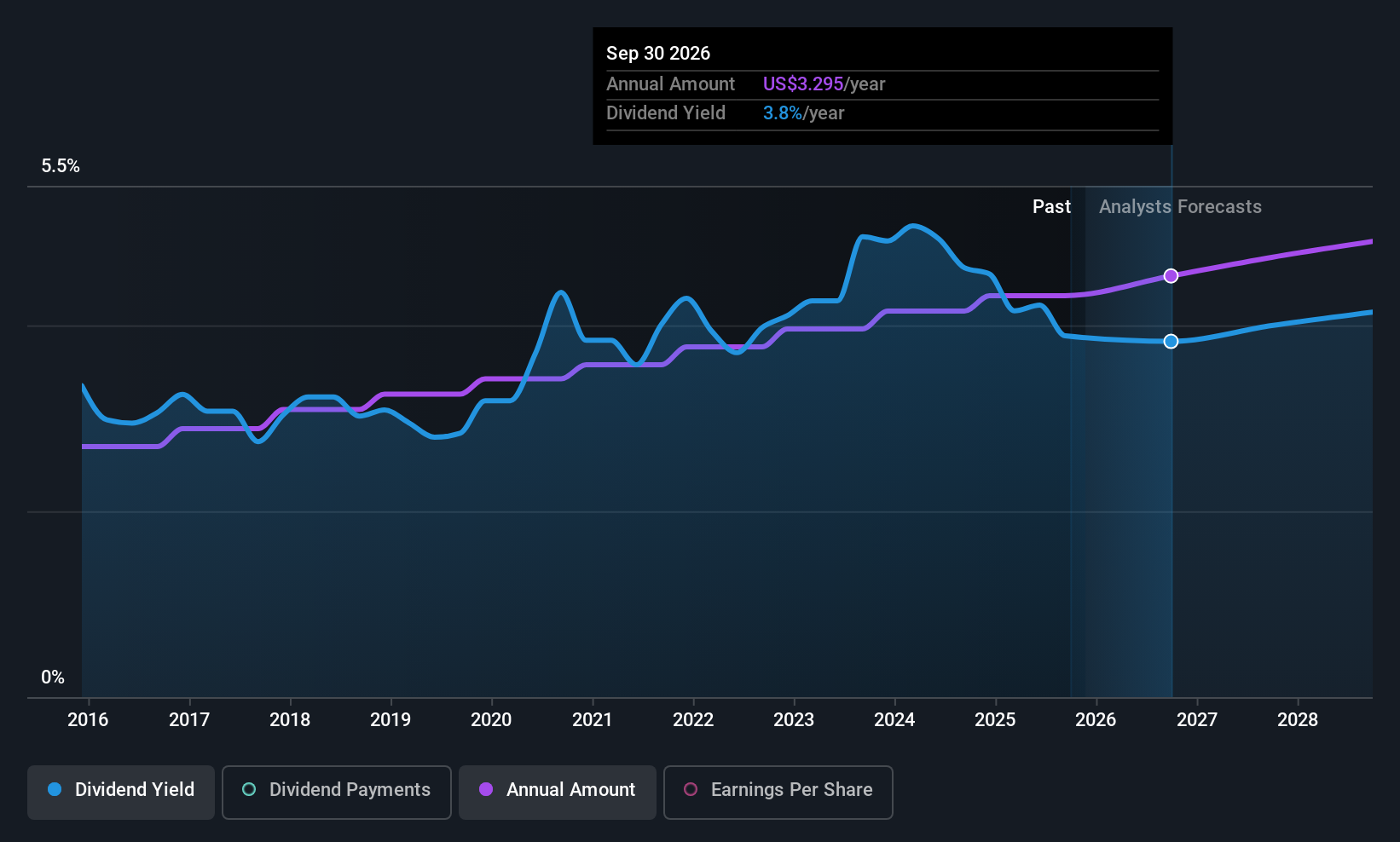Click the Past section label
Viewport: 1400px width, 842px height.
[x=1051, y=207]
